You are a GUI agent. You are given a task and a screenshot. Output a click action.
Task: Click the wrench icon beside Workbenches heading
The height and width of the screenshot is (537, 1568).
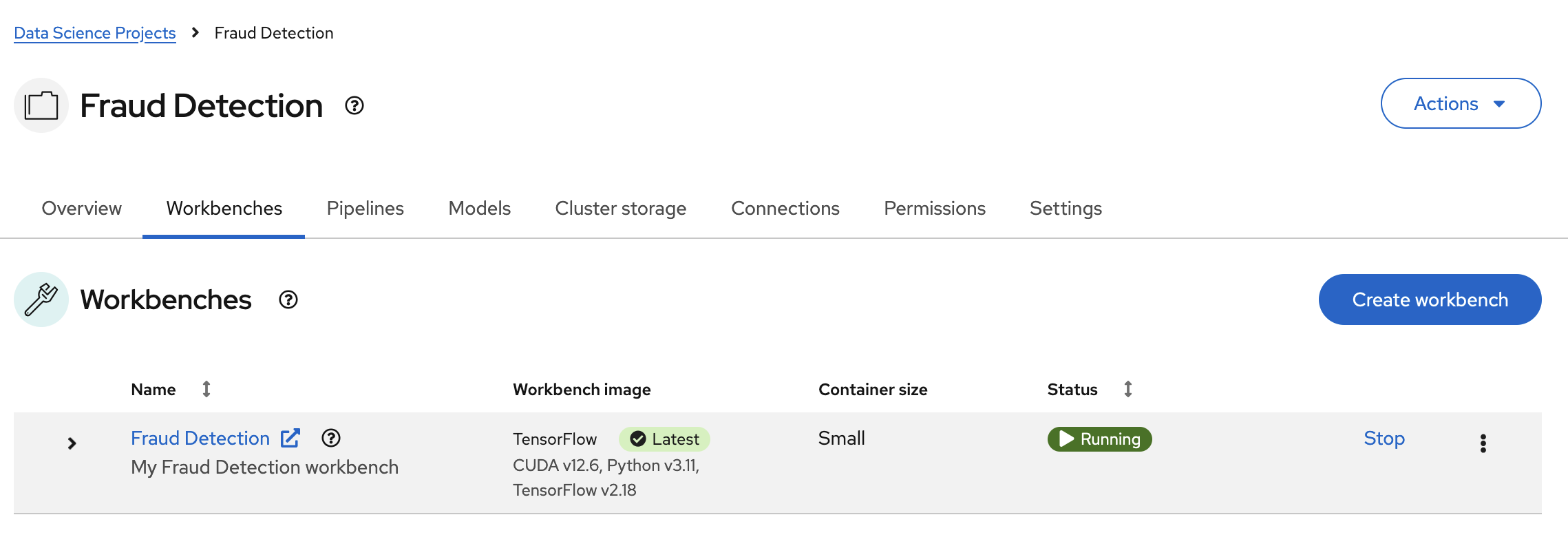[41, 299]
